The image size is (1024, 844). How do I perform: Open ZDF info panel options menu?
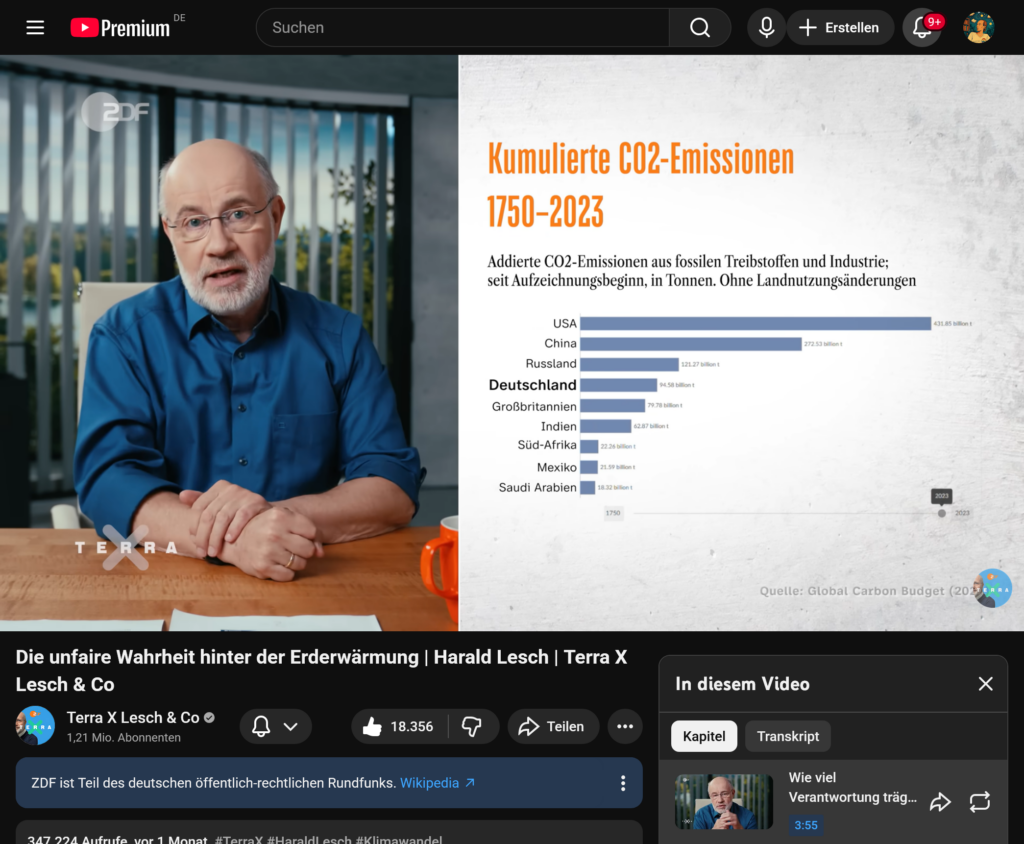tap(622, 783)
